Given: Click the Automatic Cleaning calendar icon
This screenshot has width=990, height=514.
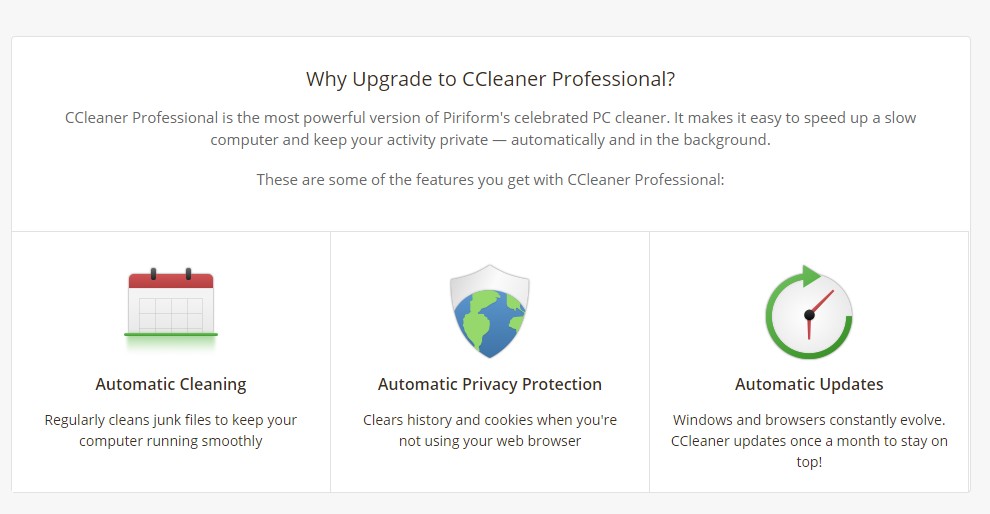Looking at the screenshot, I should [171, 303].
